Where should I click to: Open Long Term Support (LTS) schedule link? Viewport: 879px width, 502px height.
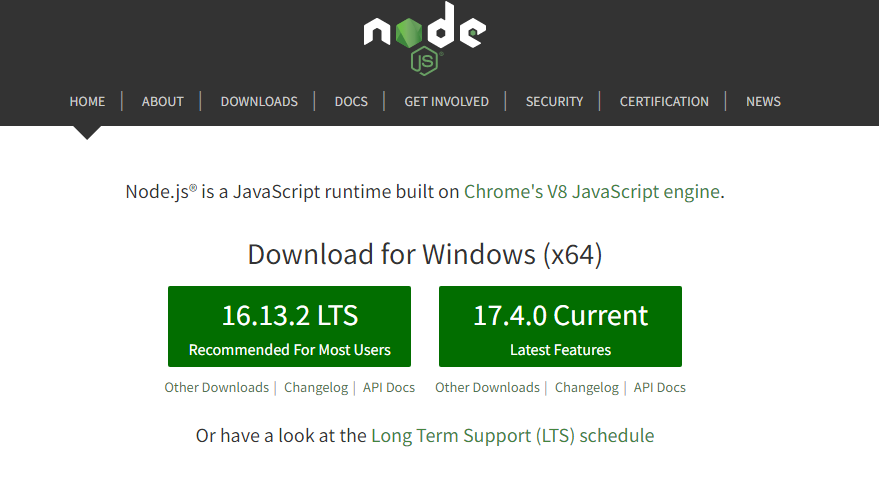(512, 436)
